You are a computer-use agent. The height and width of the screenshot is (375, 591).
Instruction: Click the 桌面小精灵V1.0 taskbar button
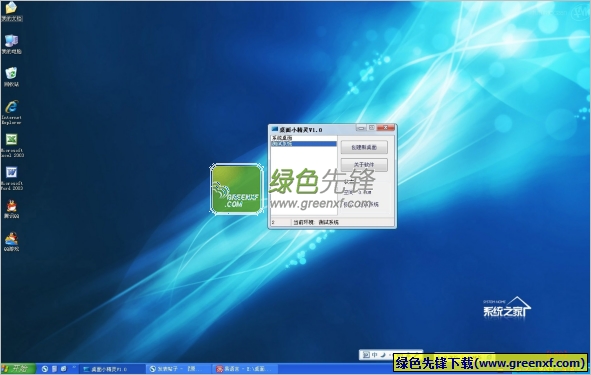pyautogui.click(x=112, y=369)
